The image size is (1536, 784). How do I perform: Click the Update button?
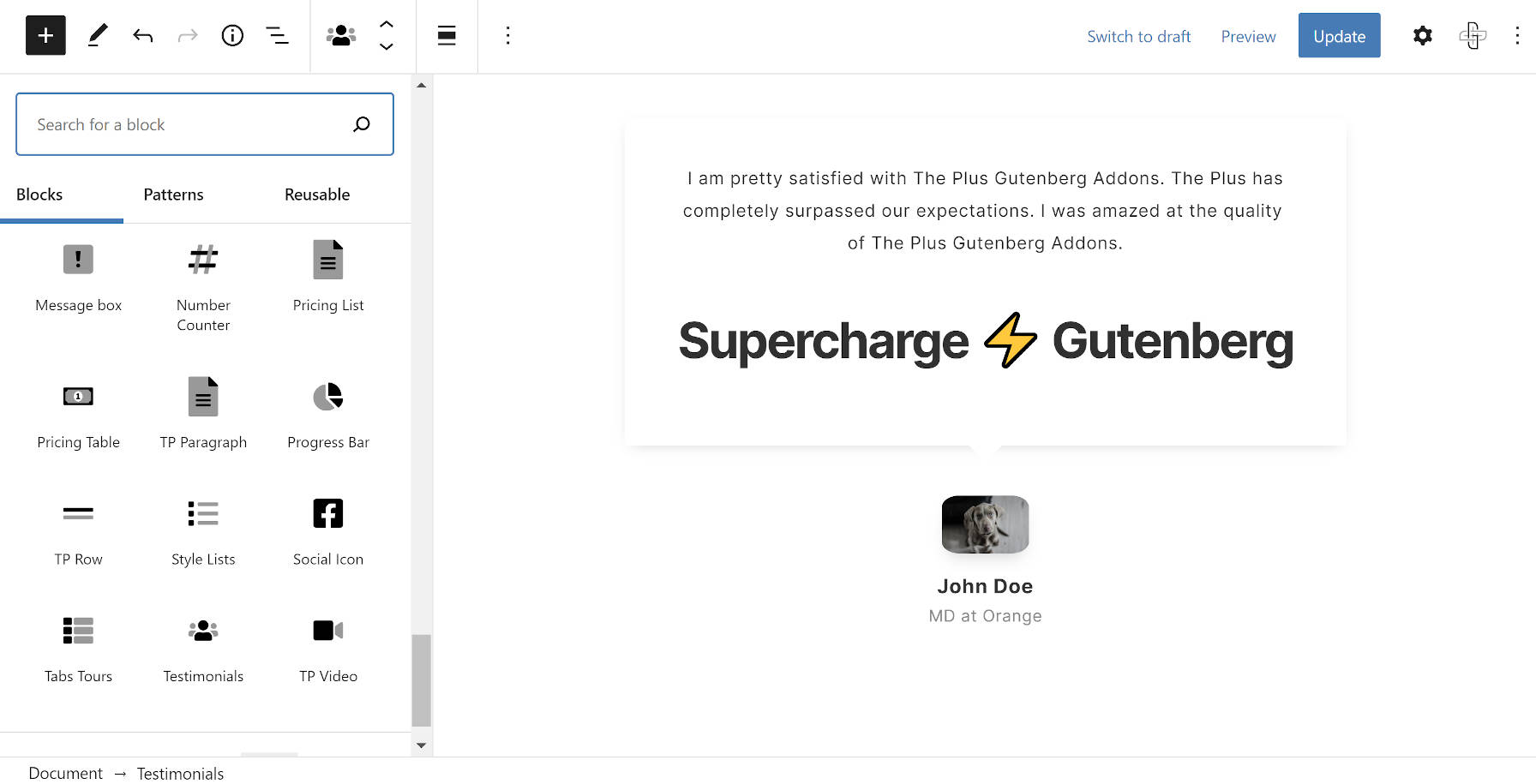[x=1339, y=35]
